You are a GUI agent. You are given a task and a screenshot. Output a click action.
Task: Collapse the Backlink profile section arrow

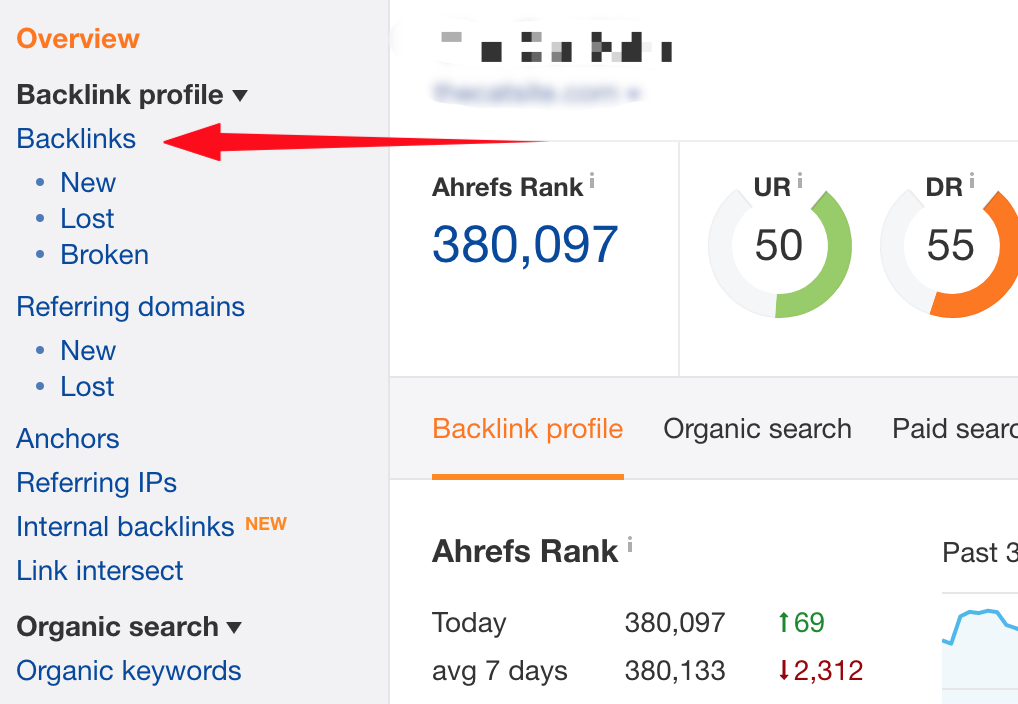[x=240, y=96]
